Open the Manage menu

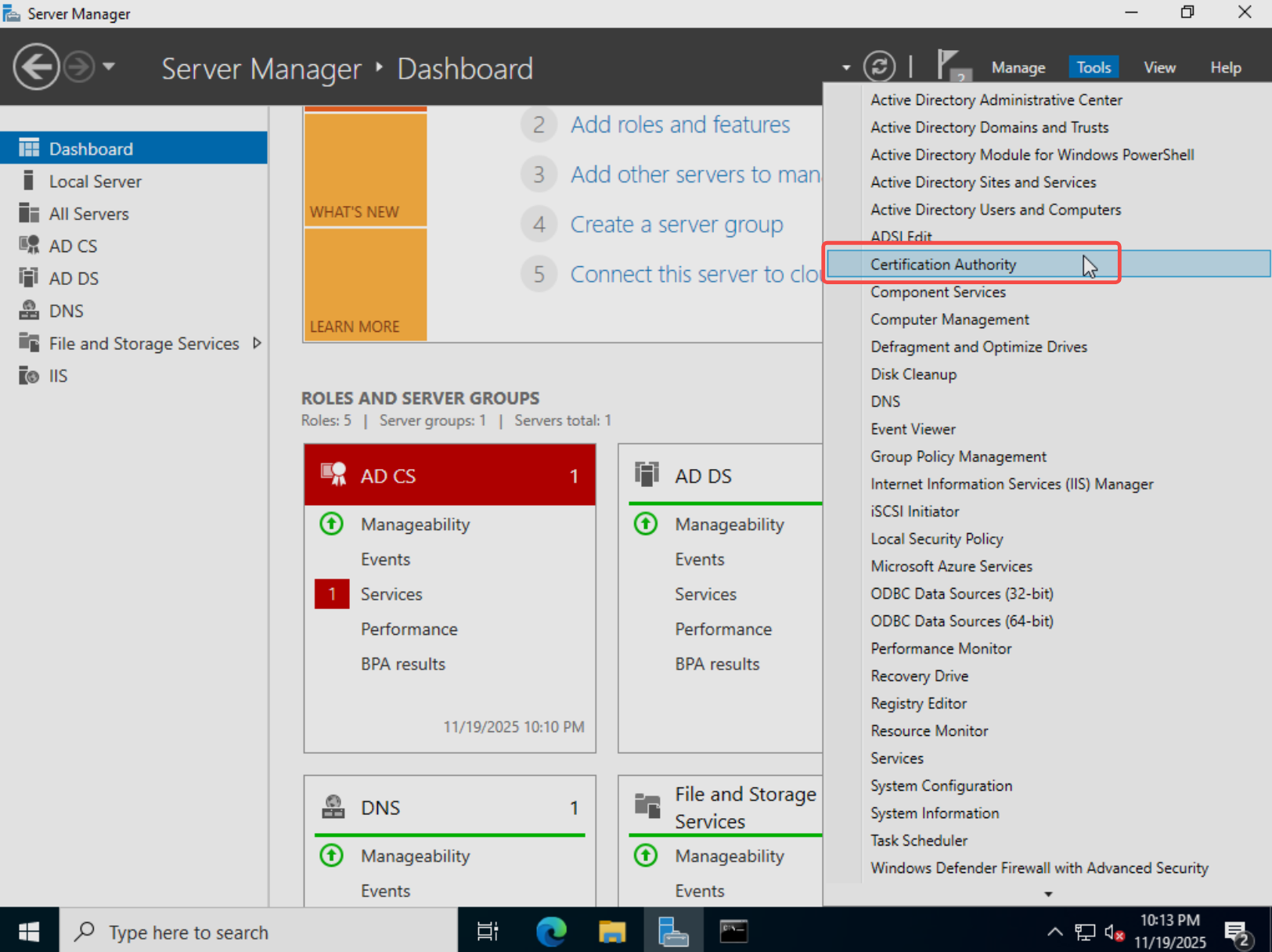click(1018, 68)
